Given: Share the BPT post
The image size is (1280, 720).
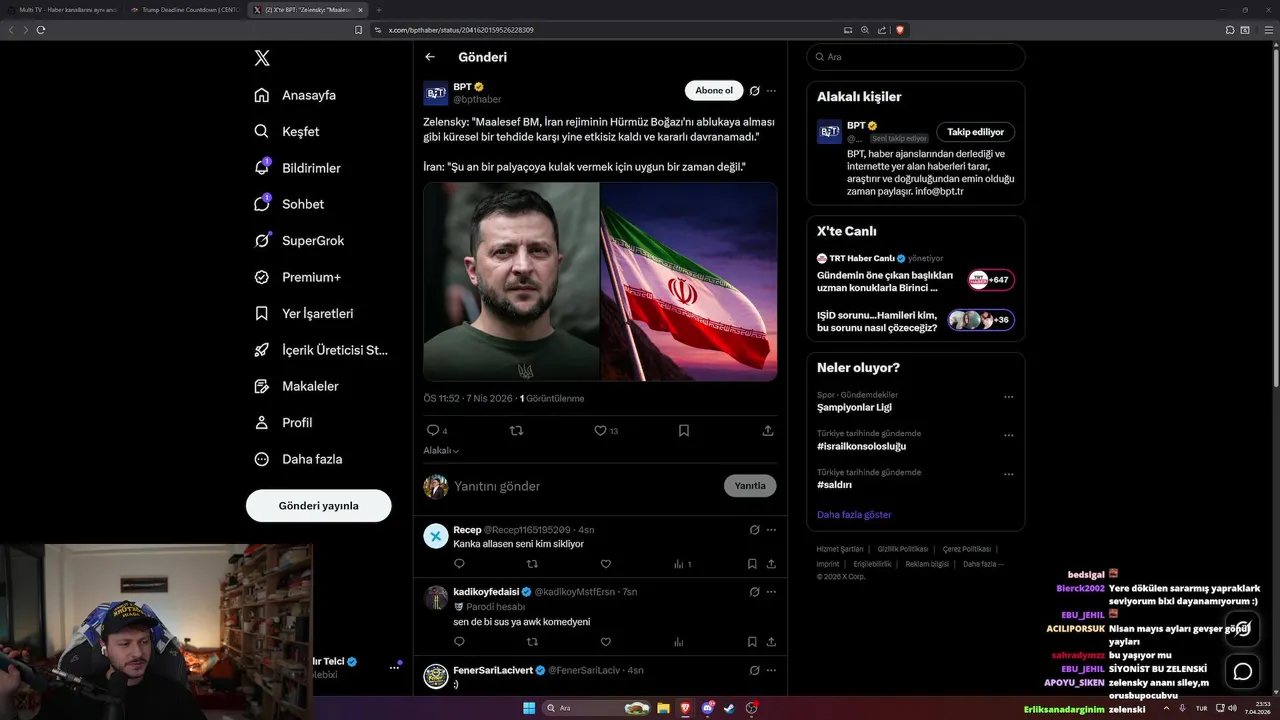Looking at the screenshot, I should (x=768, y=431).
